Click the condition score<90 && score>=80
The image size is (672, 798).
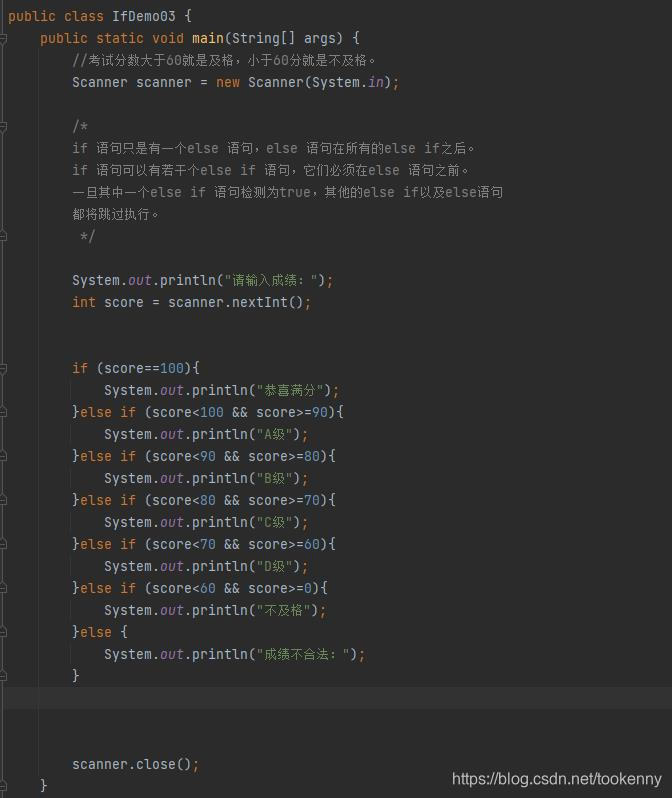pyautogui.click(x=236, y=456)
